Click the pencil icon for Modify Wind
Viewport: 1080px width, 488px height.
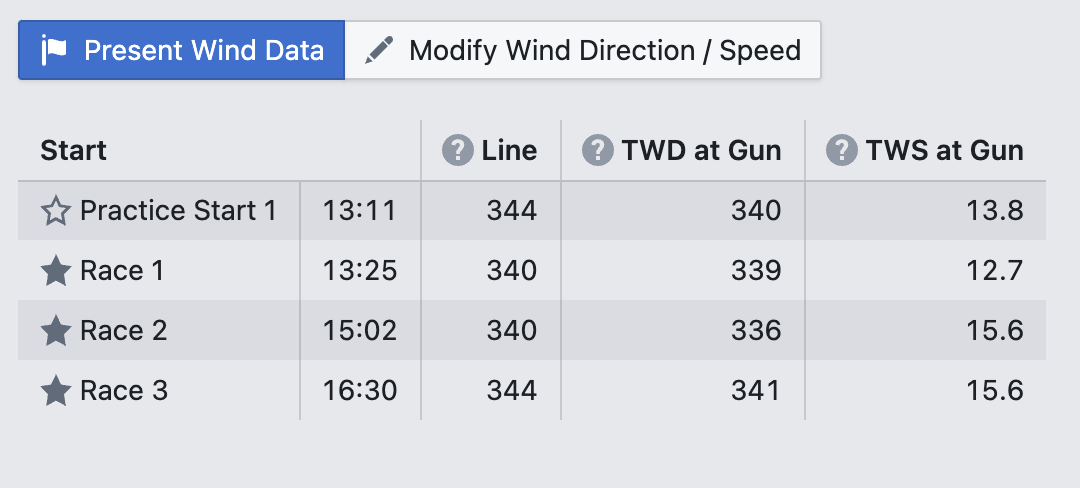[x=379, y=50]
